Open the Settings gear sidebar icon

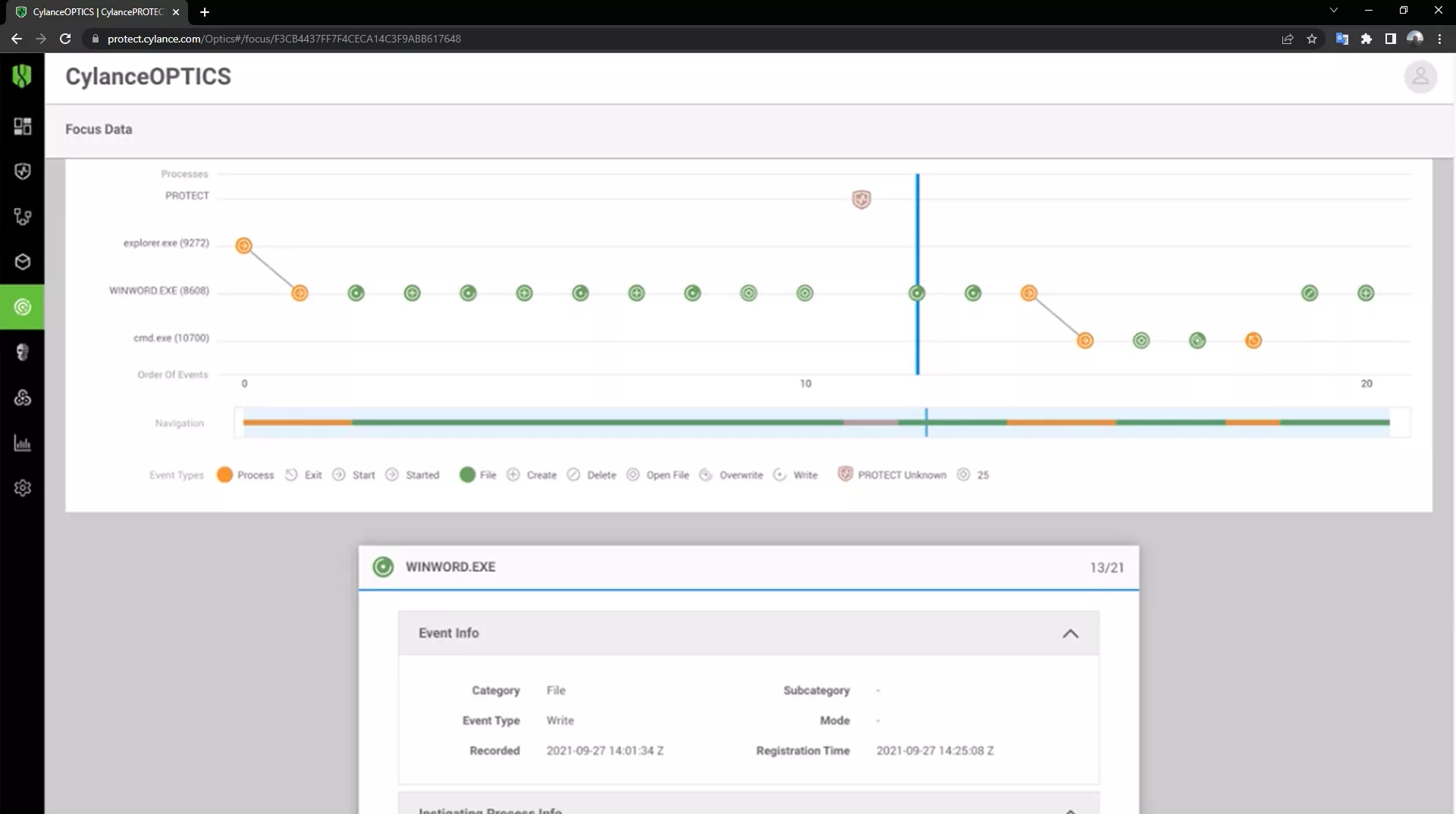22,488
